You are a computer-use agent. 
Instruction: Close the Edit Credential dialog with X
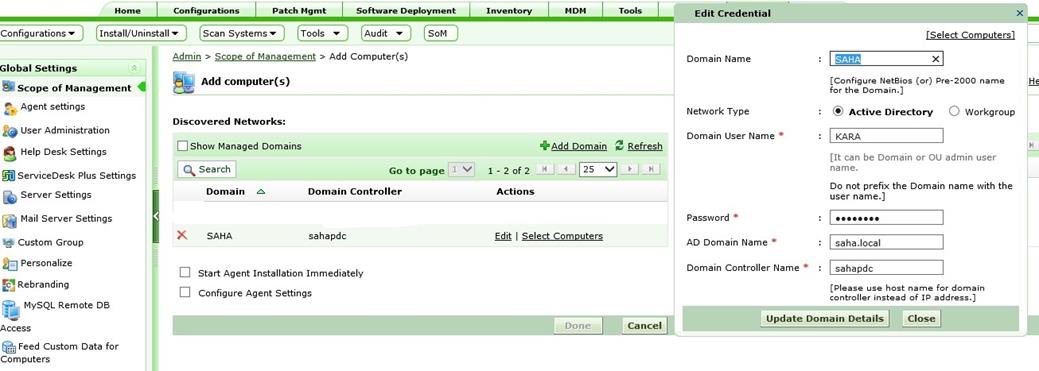click(1019, 13)
